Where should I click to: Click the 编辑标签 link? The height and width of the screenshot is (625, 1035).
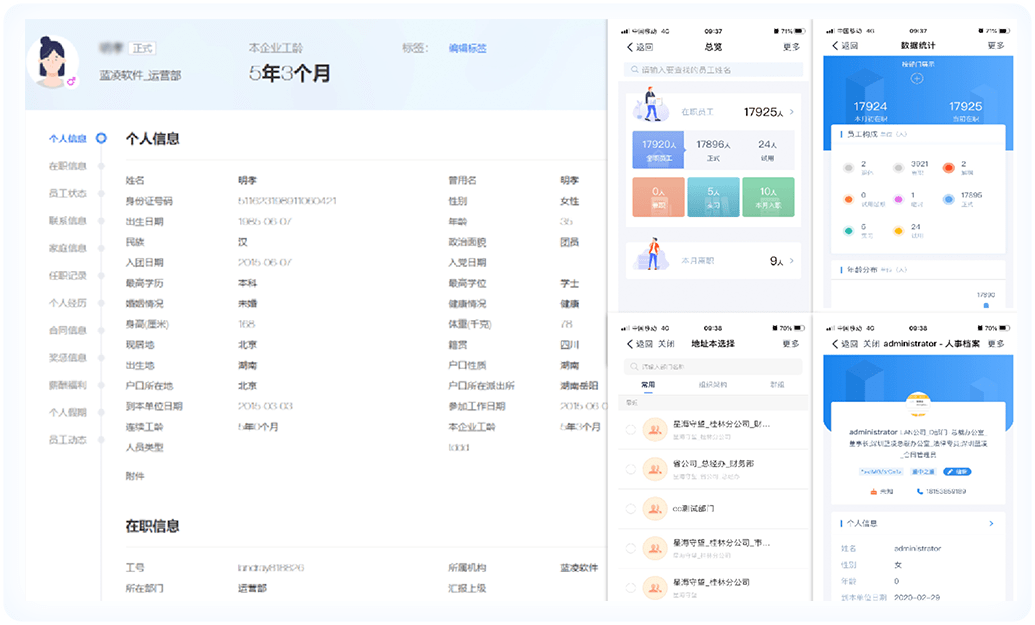467,47
